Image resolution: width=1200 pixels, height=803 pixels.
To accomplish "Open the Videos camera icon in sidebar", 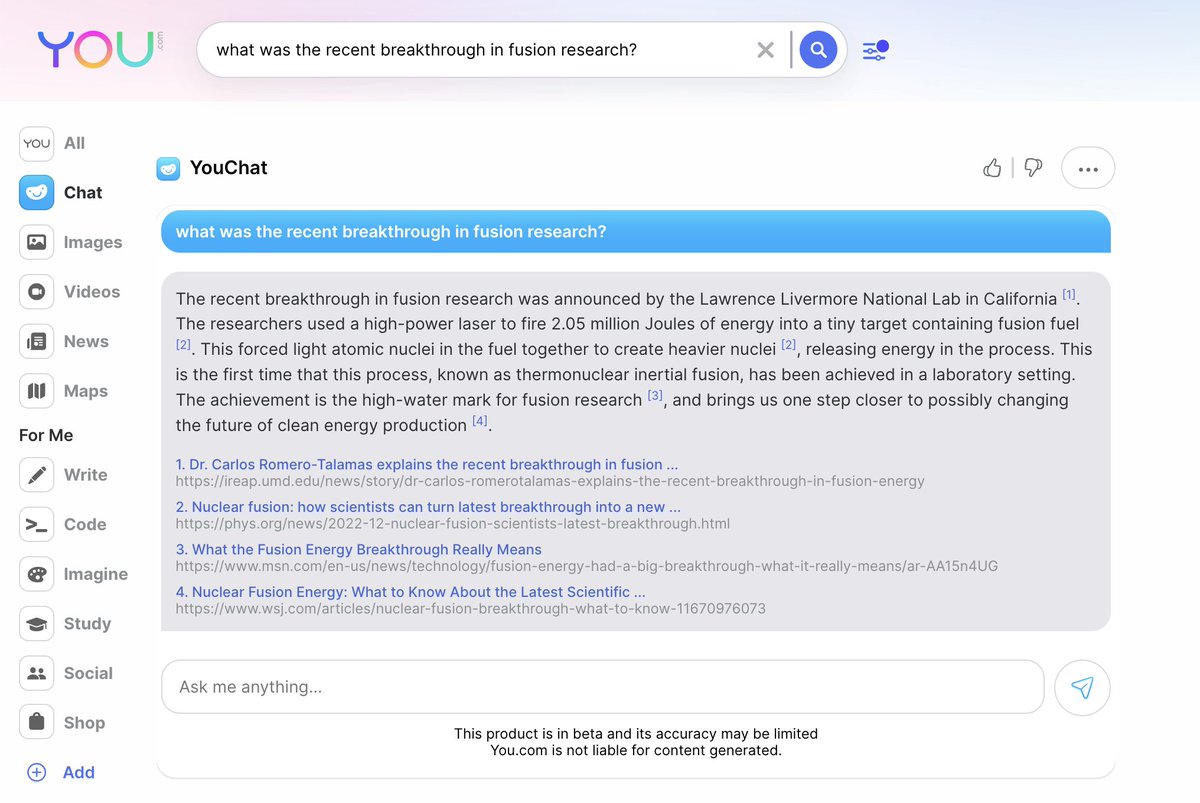I will 36,292.
